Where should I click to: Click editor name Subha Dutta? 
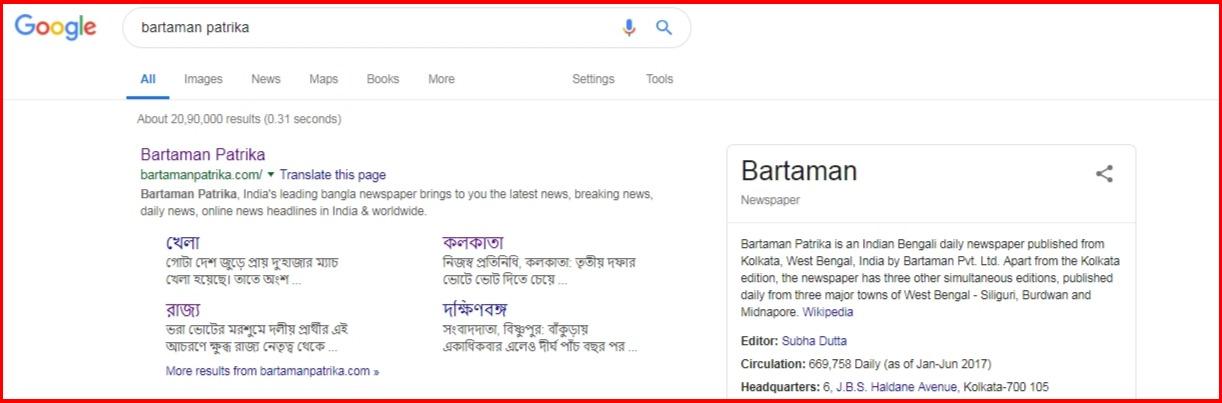pyautogui.click(x=814, y=341)
